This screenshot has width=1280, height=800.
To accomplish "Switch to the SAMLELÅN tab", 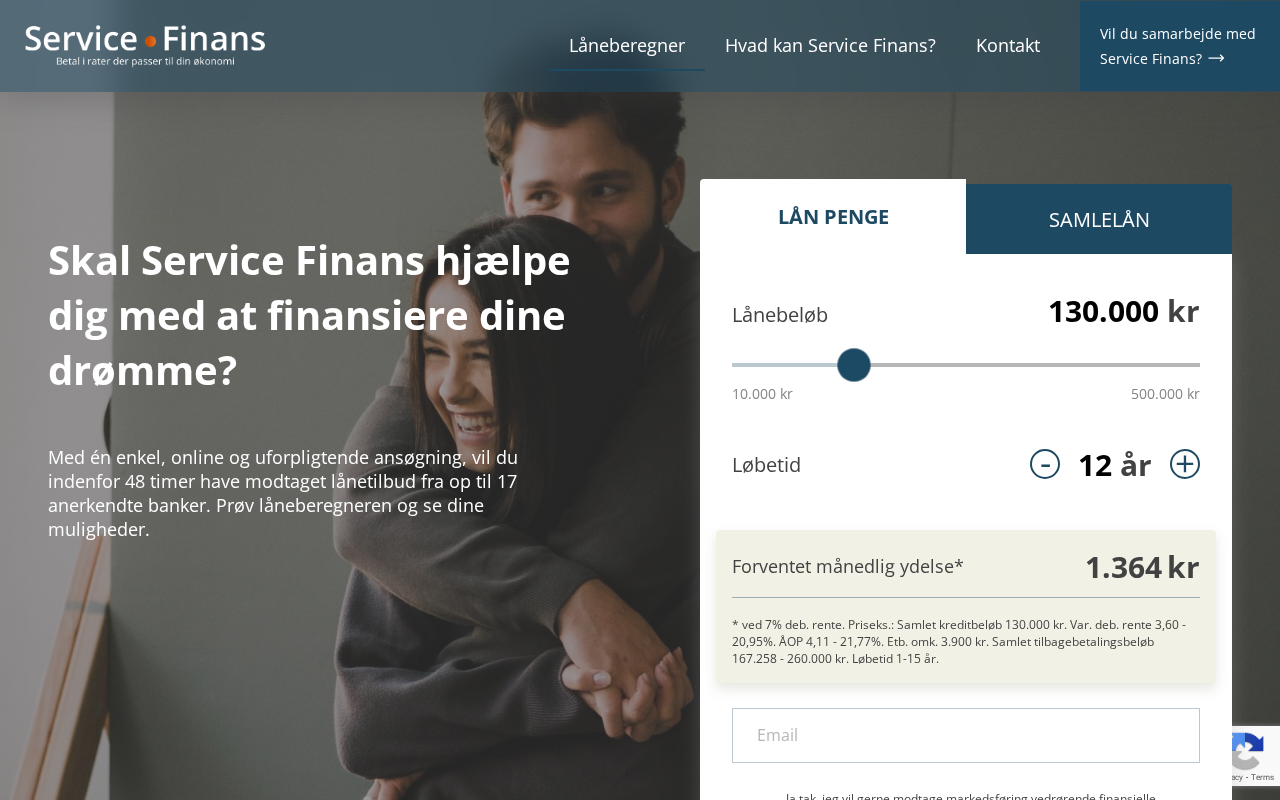I will [1099, 219].
